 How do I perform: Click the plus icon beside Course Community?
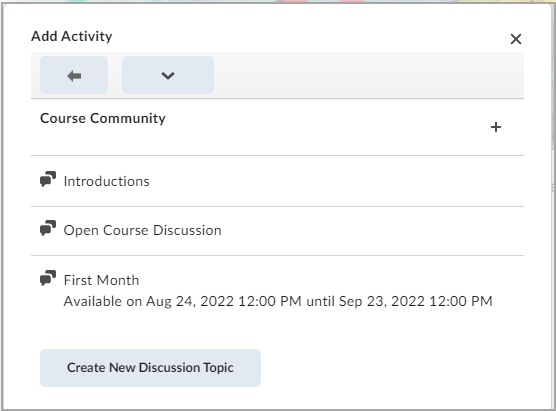point(496,127)
